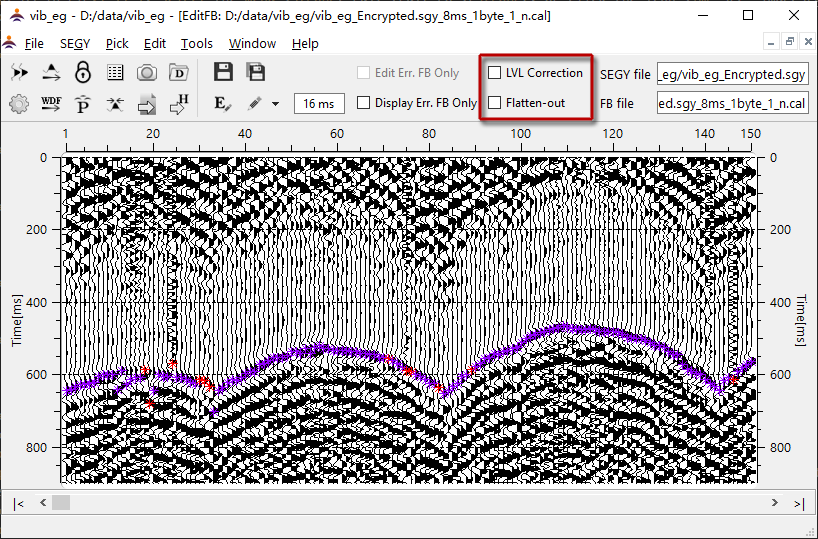Screen dimensions: 818x539
Task: Click the horizontal scrollbar thumb
Action: [x=61, y=502]
